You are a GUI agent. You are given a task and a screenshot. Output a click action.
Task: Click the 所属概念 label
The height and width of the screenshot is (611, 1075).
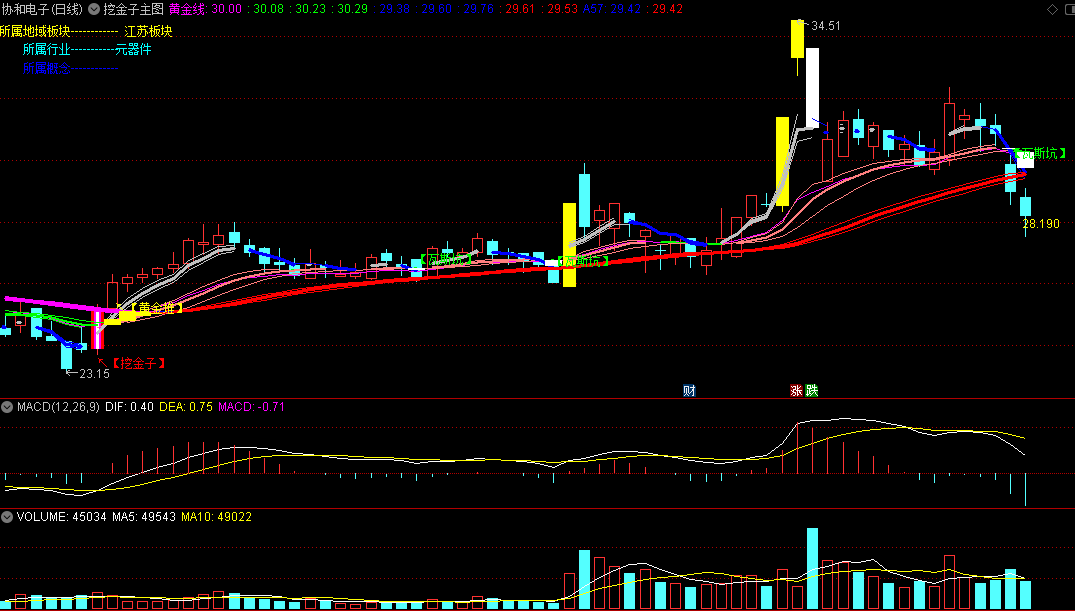point(47,68)
